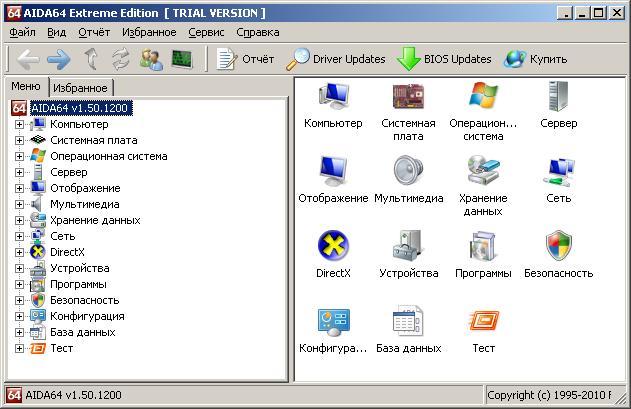Expand the Мультимедиа tree node
The height and width of the screenshot is (409, 631).
click(x=19, y=204)
